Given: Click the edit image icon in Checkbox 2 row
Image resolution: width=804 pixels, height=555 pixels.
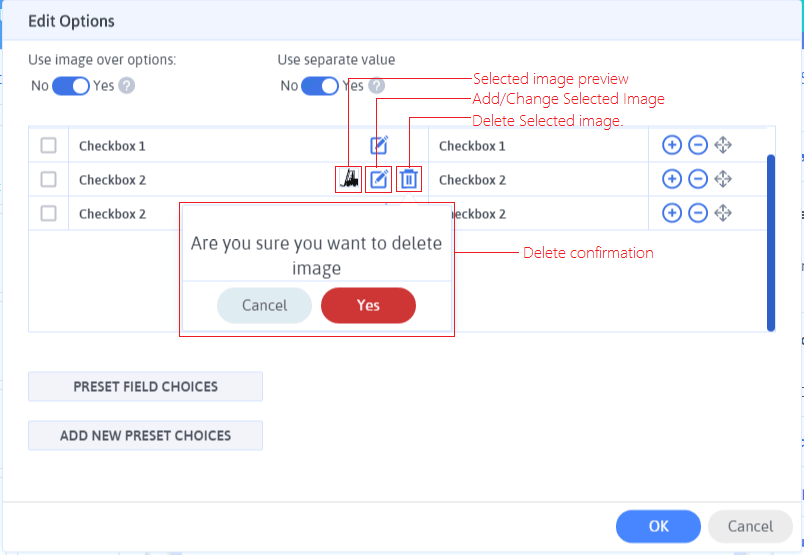Looking at the screenshot, I should click(x=379, y=179).
